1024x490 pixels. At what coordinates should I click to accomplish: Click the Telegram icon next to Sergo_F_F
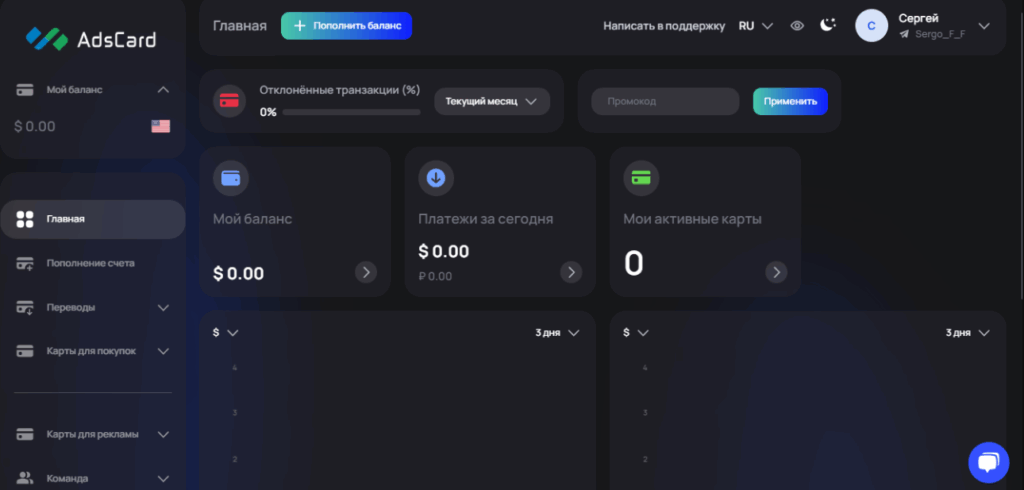[904, 34]
